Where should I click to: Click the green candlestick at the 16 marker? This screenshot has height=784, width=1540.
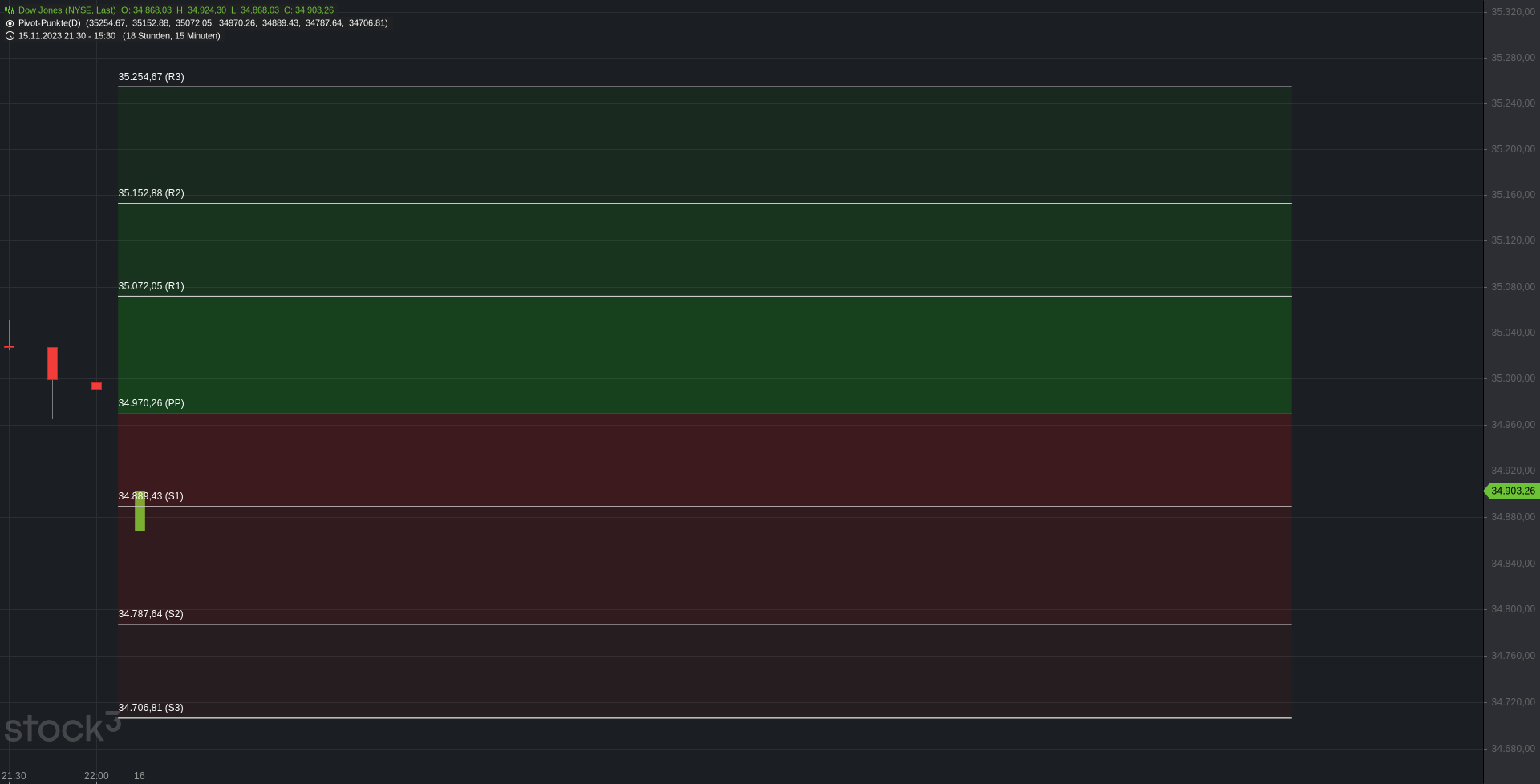(x=140, y=511)
